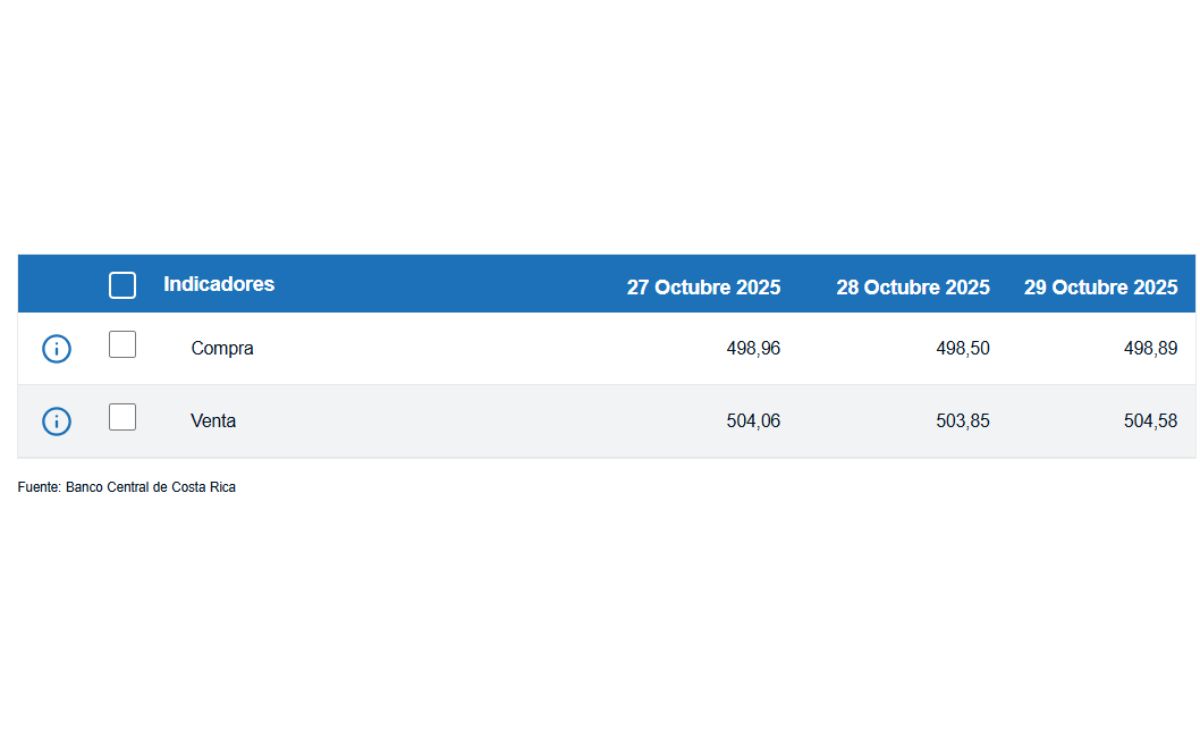Click the Indicadores column header
Screen dimensions: 1200x747
click(219, 284)
